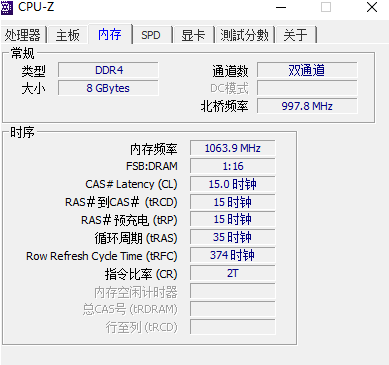Click the FSB:DRAM label
The width and height of the screenshot is (389, 365).
[x=152, y=166]
